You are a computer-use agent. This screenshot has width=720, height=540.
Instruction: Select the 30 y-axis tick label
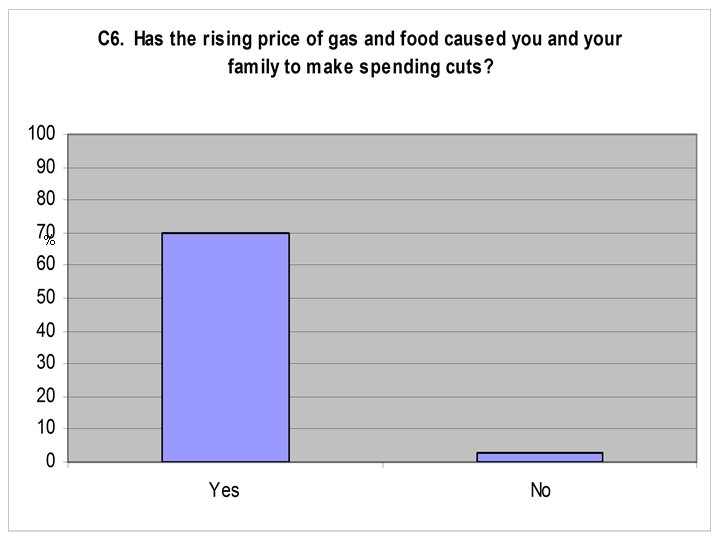click(x=45, y=364)
